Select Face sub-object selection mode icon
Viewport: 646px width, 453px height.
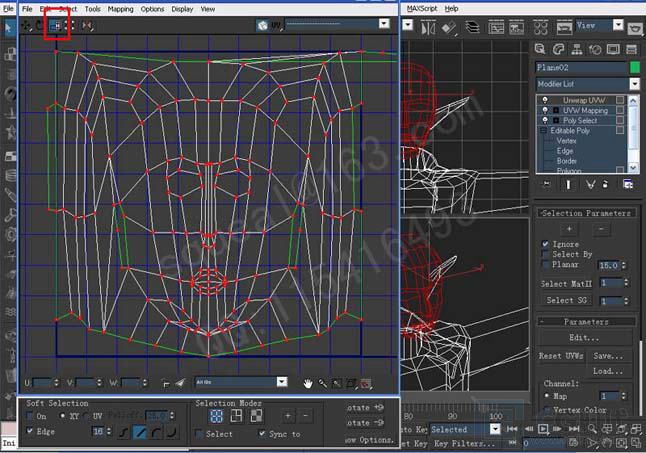[256, 416]
